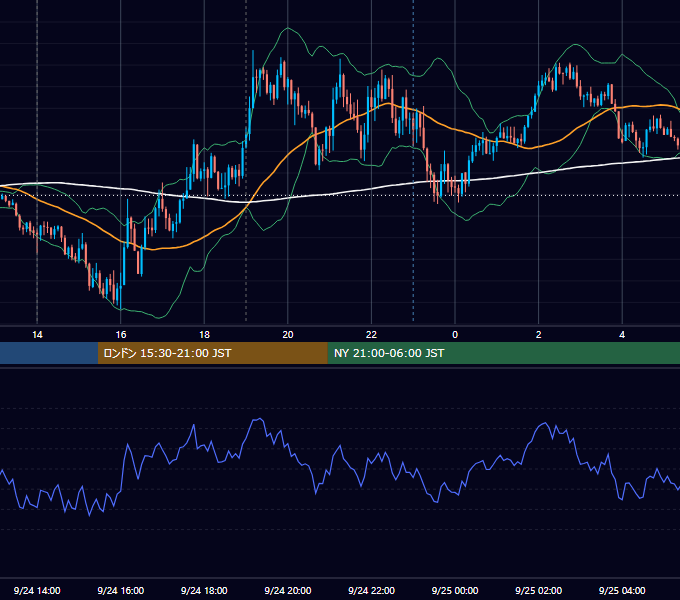
Task: Click the '16' hour label on price chart axis
Action: 121,335
